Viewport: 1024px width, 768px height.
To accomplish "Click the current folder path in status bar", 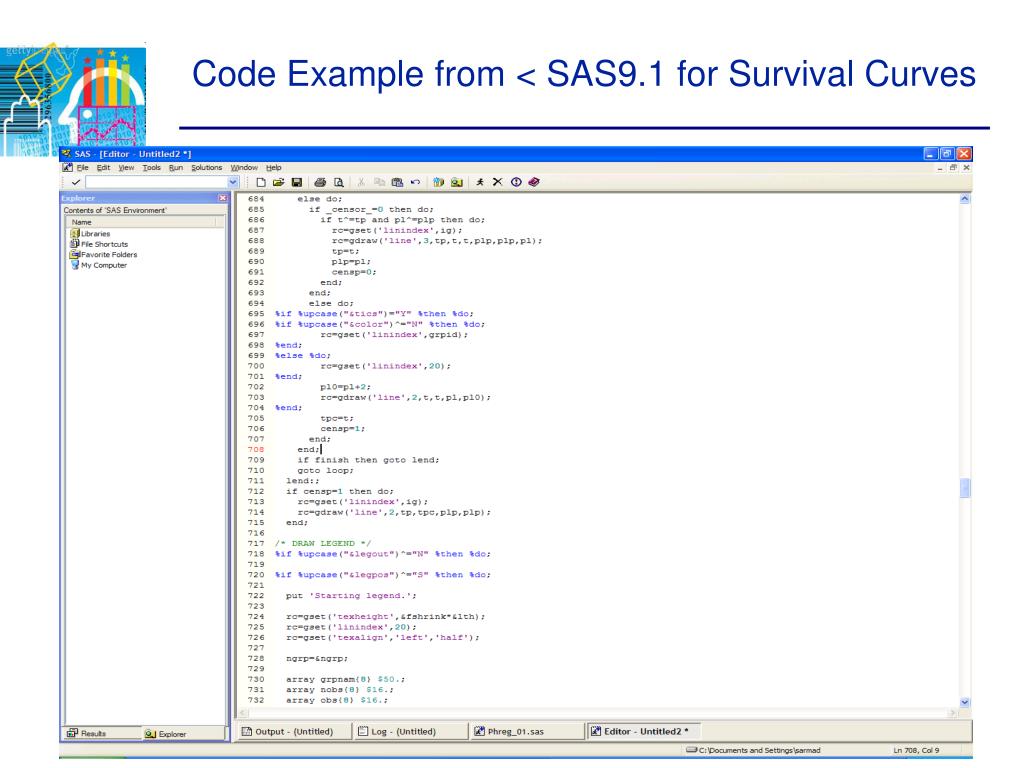I will (x=754, y=750).
